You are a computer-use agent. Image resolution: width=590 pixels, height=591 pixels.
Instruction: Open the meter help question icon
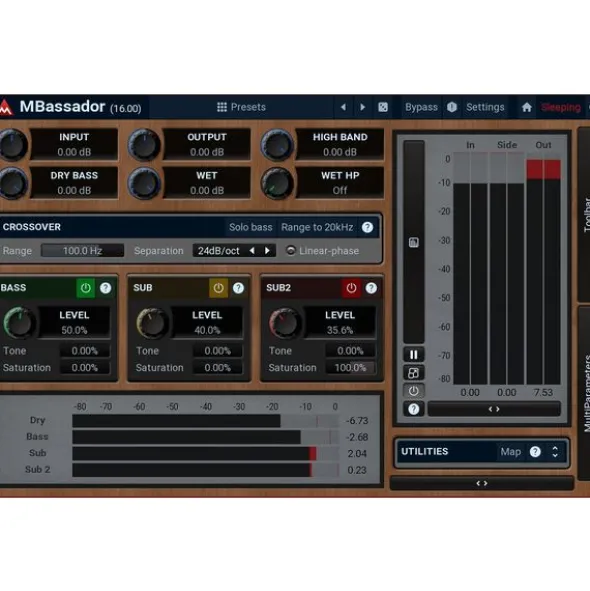tap(414, 409)
